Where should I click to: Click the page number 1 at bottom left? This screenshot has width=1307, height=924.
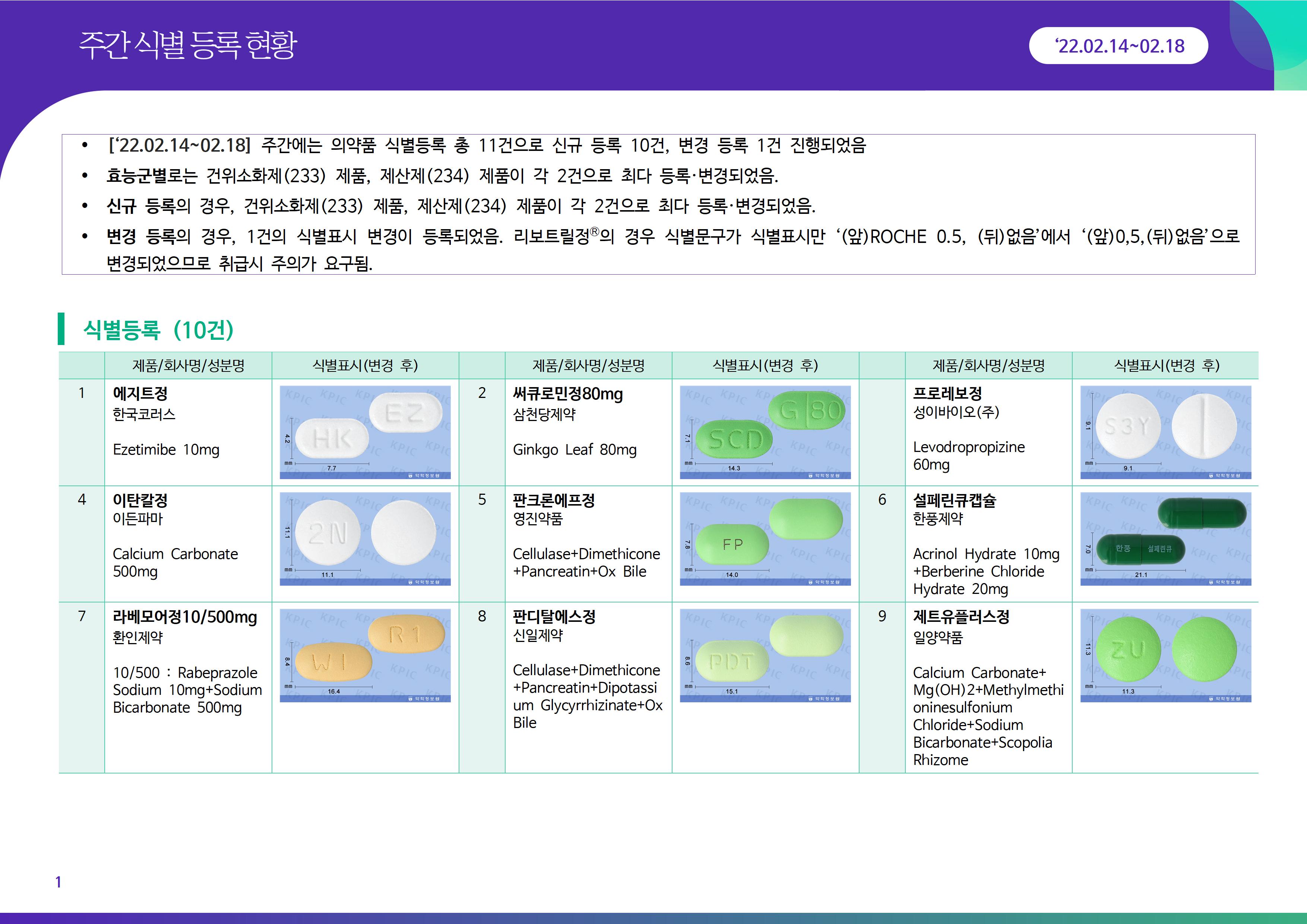tap(58, 882)
